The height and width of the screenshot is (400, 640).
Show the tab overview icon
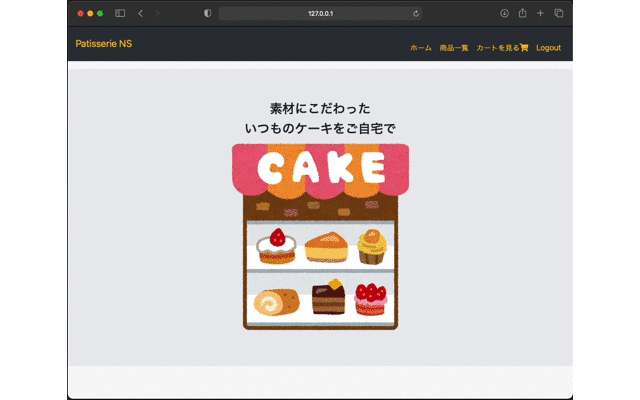[559, 13]
